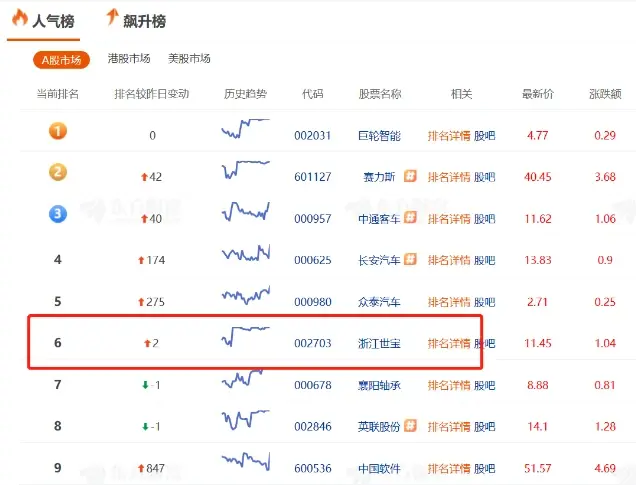
Task: Click the blue rank 3 medal icon
Action: [x=58, y=214]
